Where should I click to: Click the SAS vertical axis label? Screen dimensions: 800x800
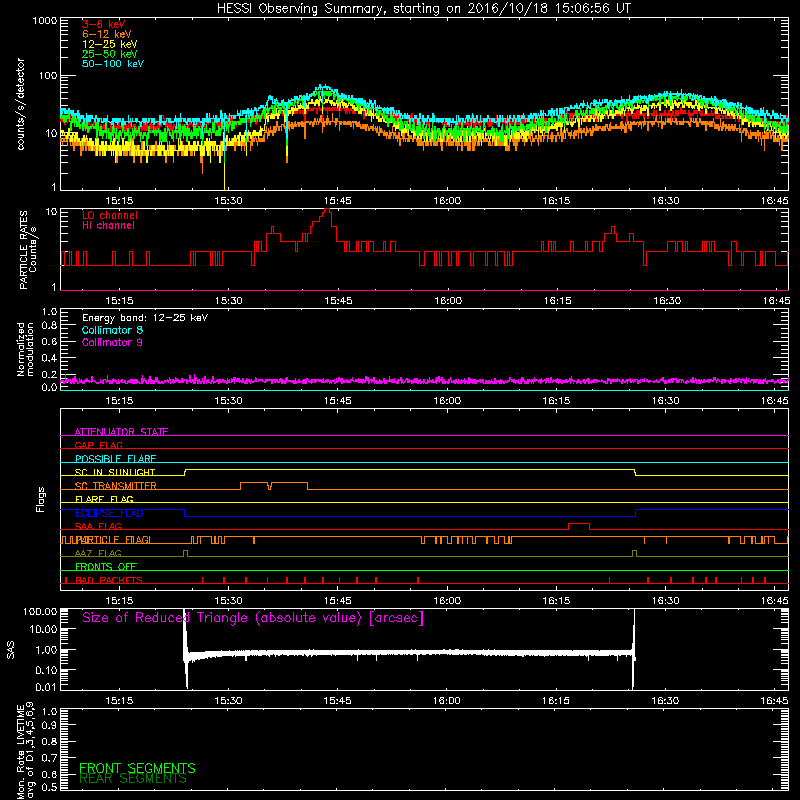(11, 650)
